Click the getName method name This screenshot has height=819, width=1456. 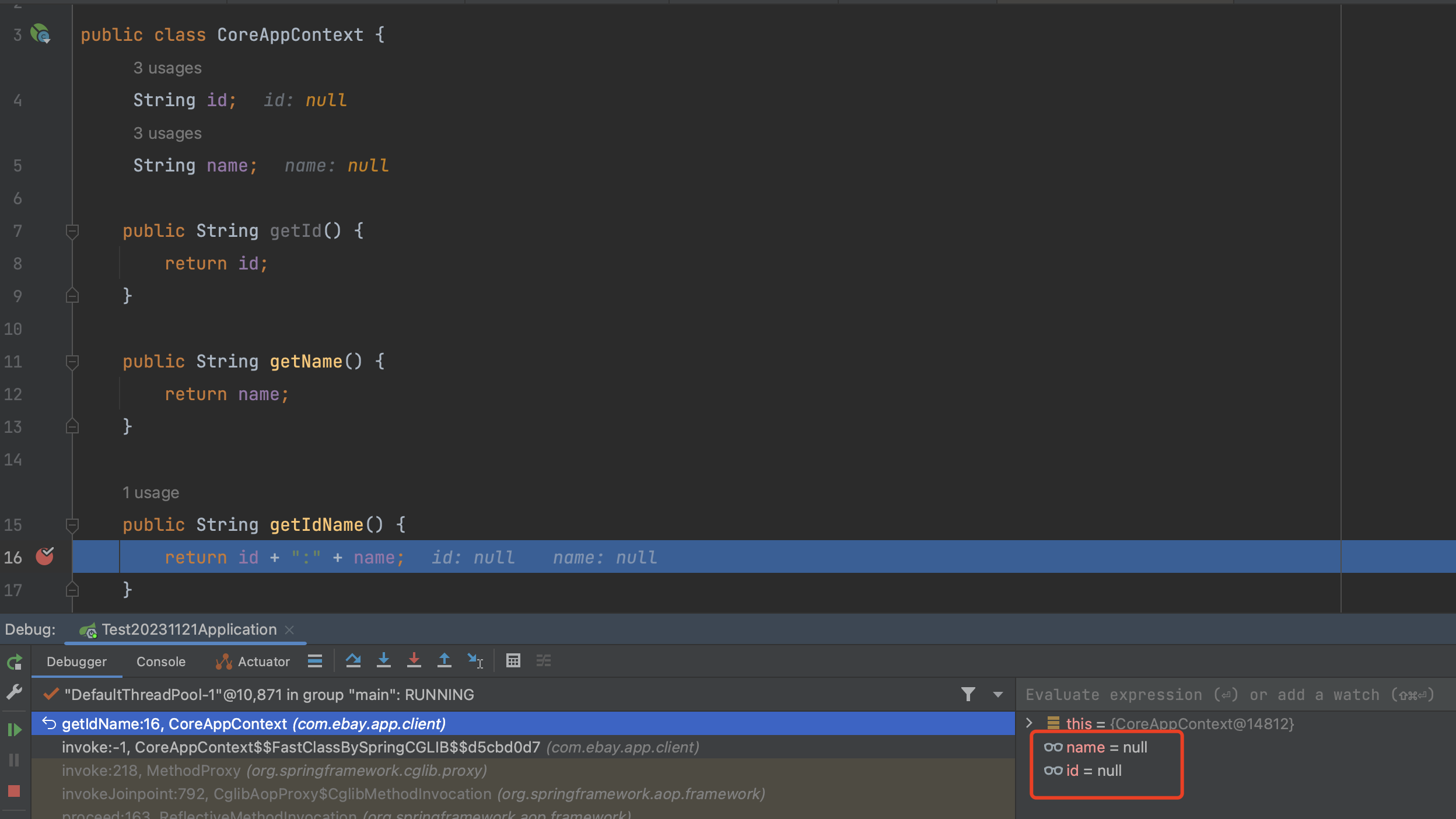pos(306,362)
